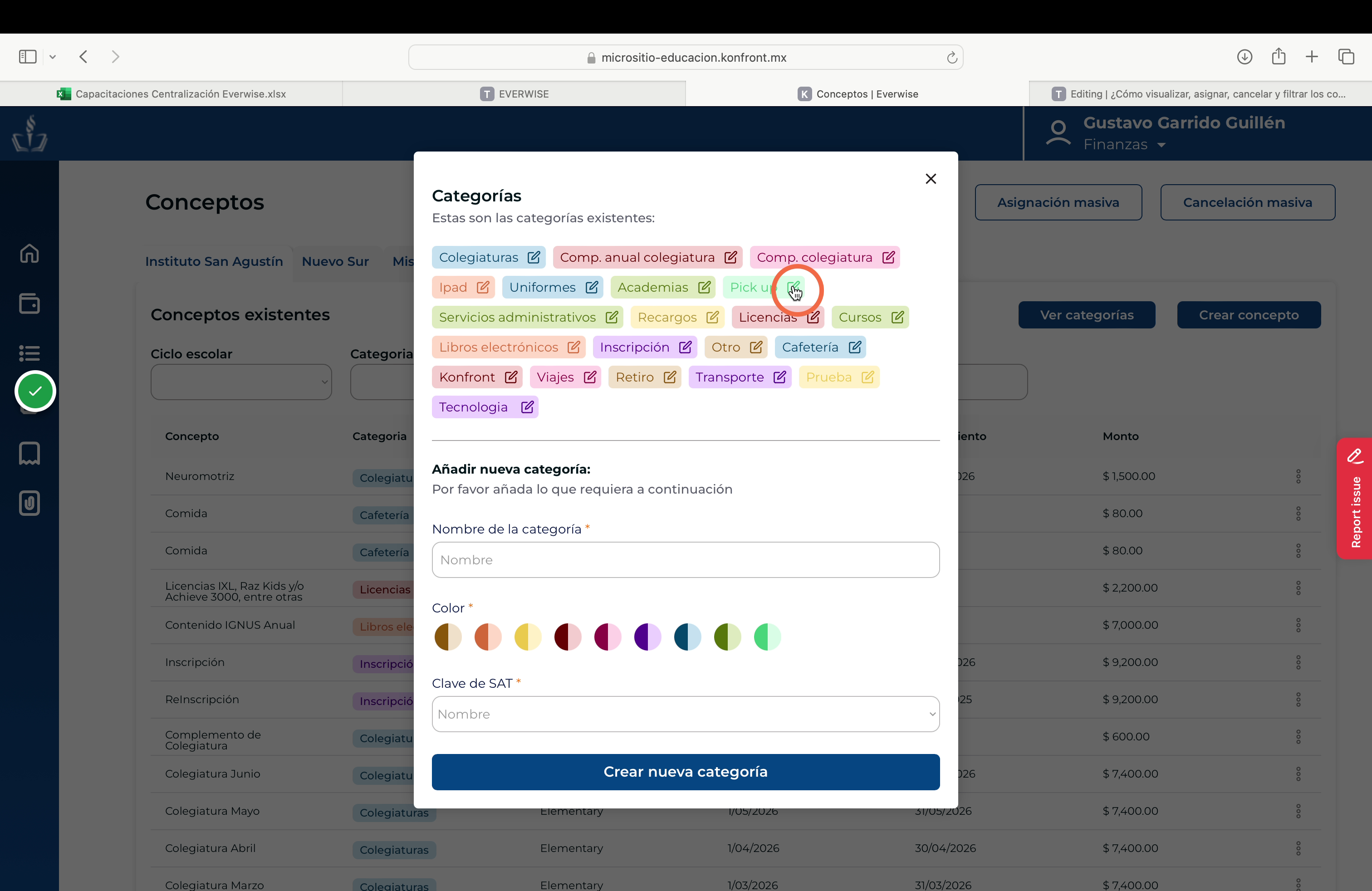Screen dimensions: 1372x891
Task: Click the Nombre de la categoría field
Action: pos(686,560)
